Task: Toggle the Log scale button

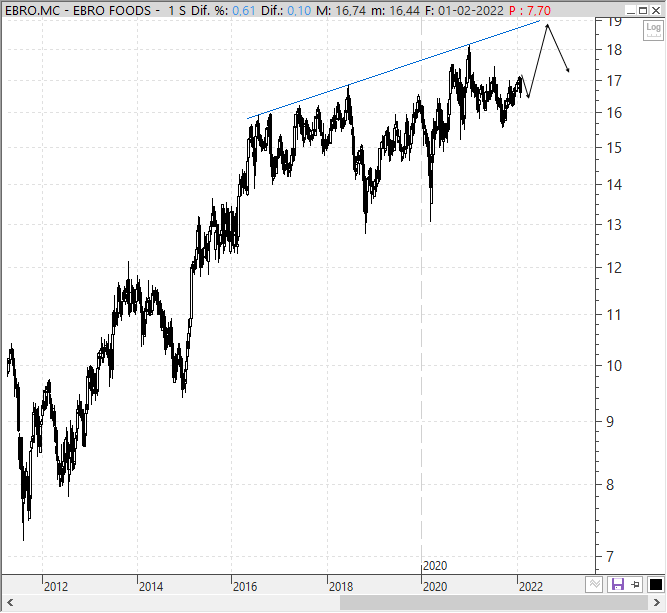Action: [x=653, y=31]
